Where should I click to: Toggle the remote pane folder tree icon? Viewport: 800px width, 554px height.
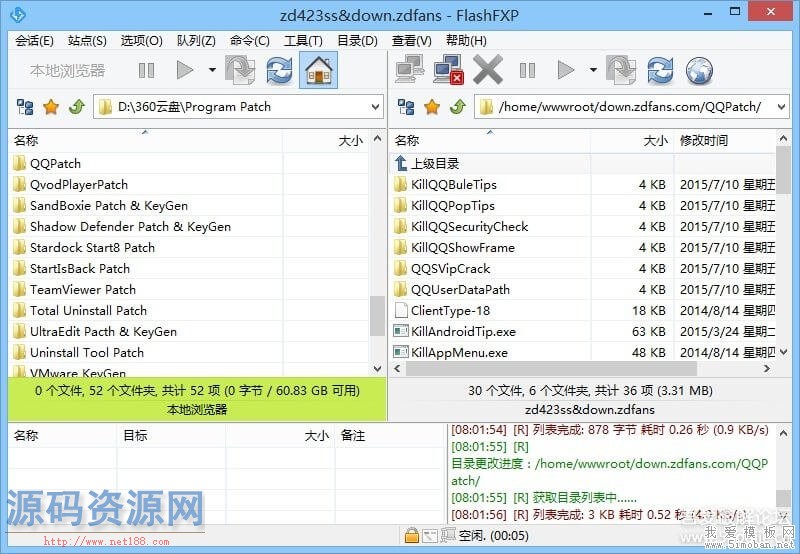click(x=406, y=107)
